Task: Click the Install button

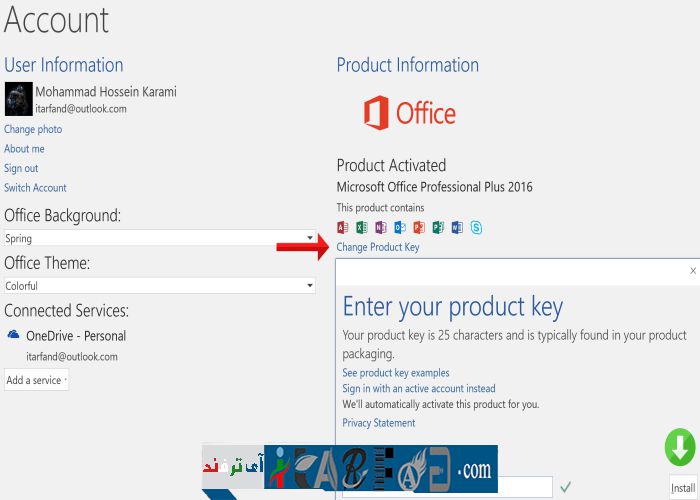Action: pyautogui.click(x=683, y=487)
